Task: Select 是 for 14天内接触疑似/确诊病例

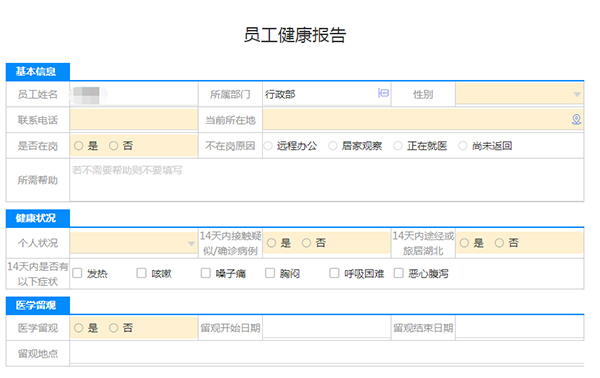Action: 272,243
